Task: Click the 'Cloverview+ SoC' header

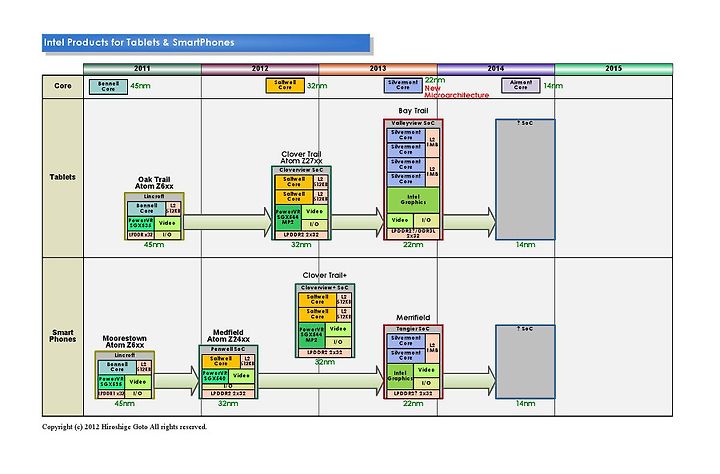Action: (x=325, y=288)
